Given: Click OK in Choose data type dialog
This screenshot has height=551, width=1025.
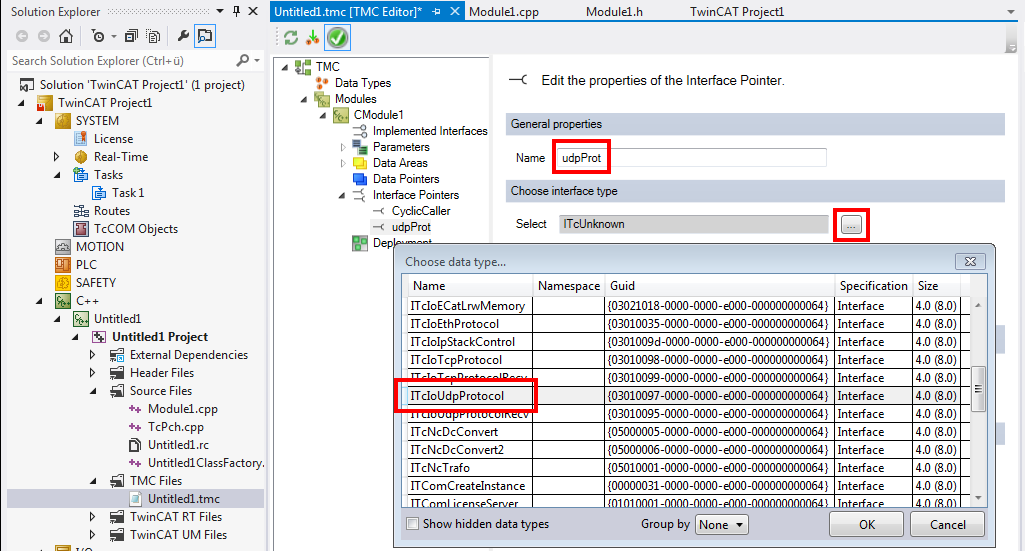Looking at the screenshot, I should click(867, 524).
